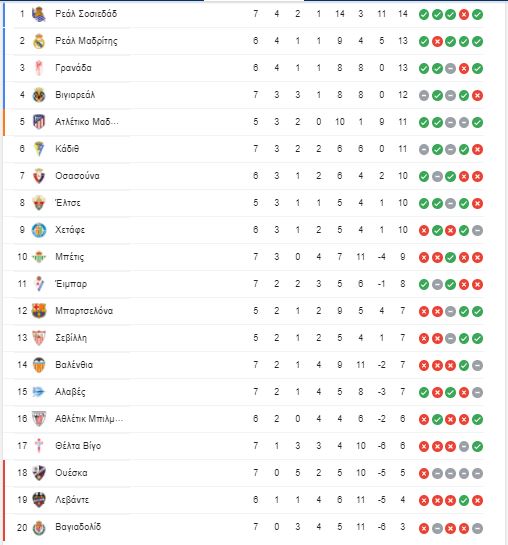Click the Villarreal yellow crest icon
Screen dimensions: 508x545
pos(39,95)
